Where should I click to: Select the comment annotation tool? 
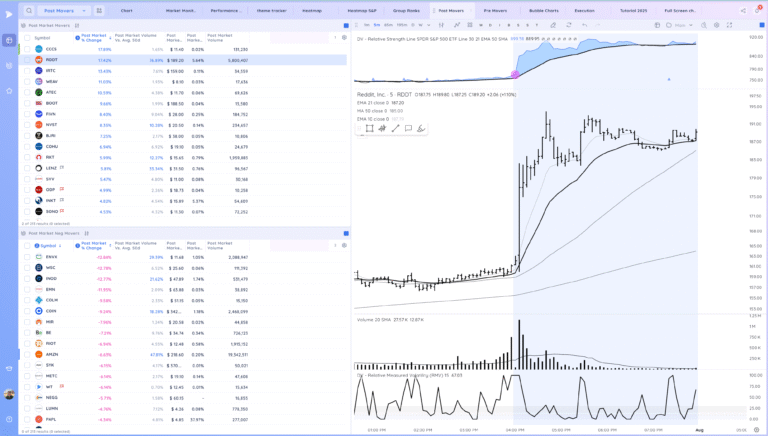(x=408, y=128)
